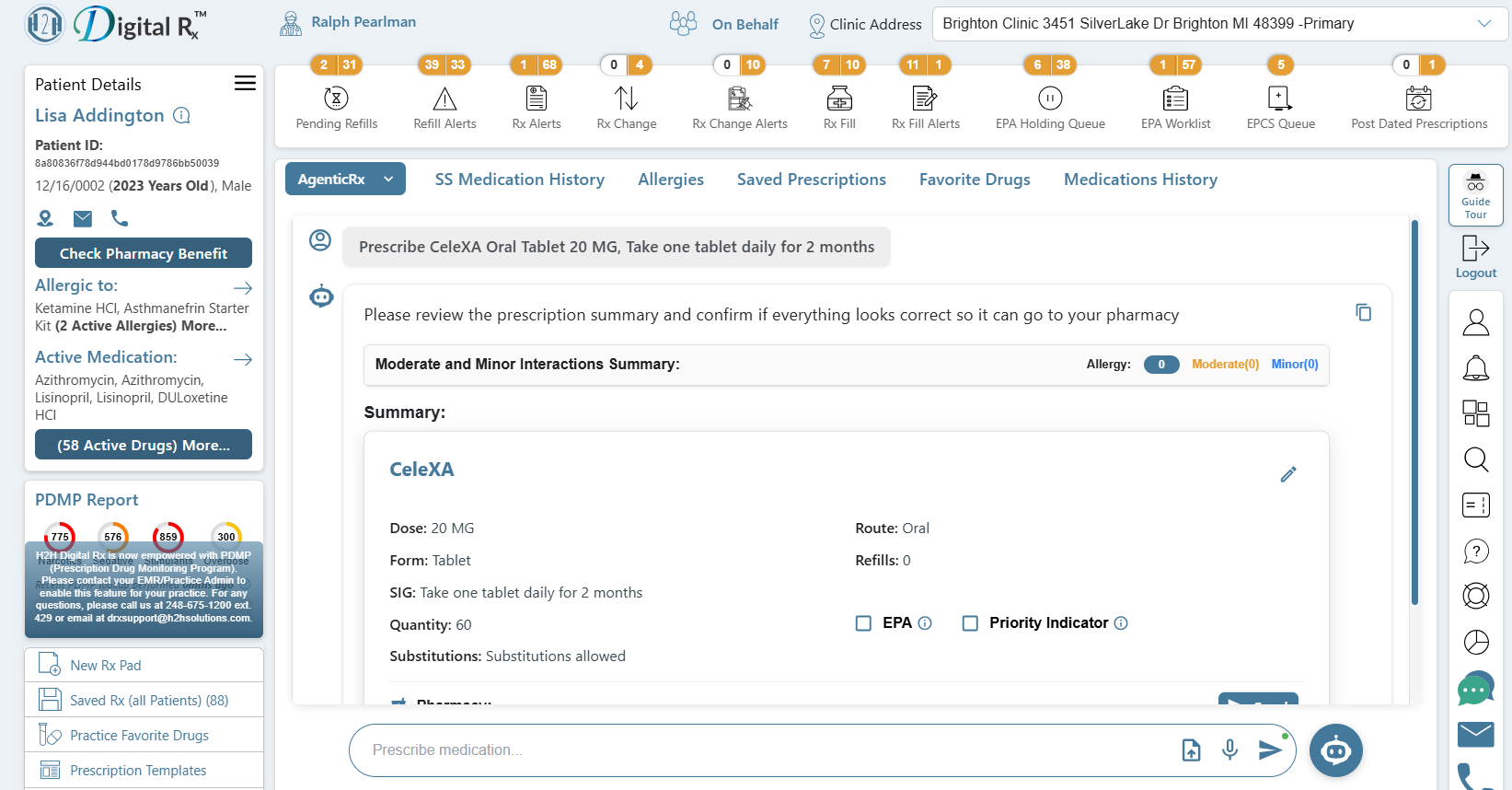Click the PDMP 859 score gauge
The height and width of the screenshot is (790, 1512).
pos(168,536)
